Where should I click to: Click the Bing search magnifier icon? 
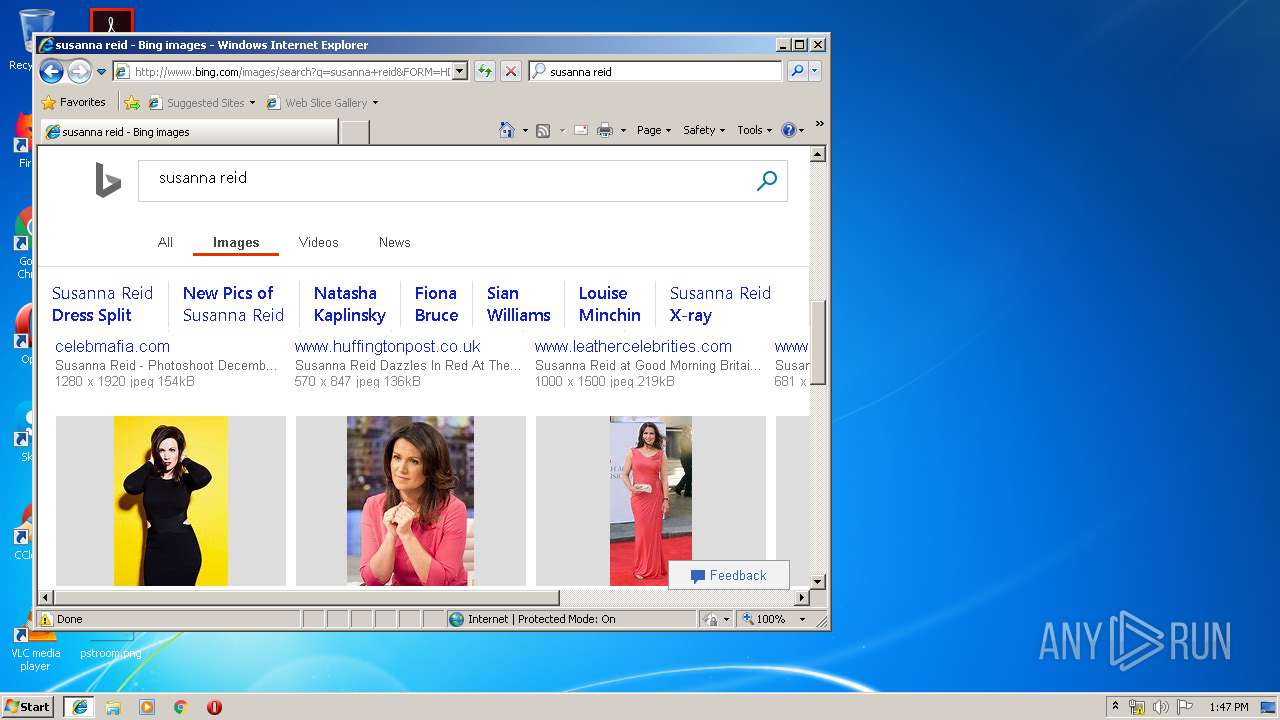click(x=767, y=181)
